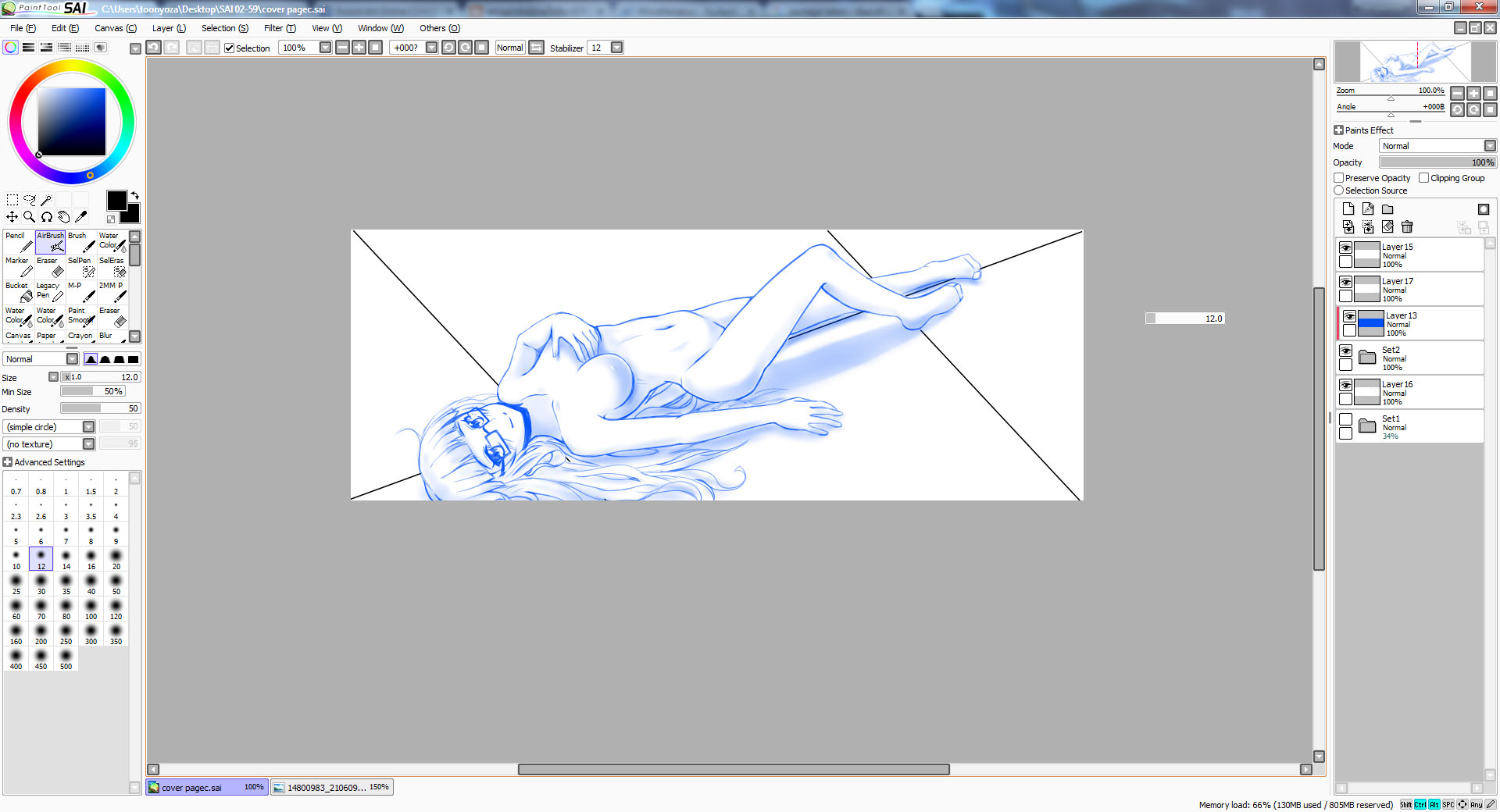This screenshot has width=1500, height=812.
Task: Open the brush texture dropdown
Action: (x=88, y=444)
